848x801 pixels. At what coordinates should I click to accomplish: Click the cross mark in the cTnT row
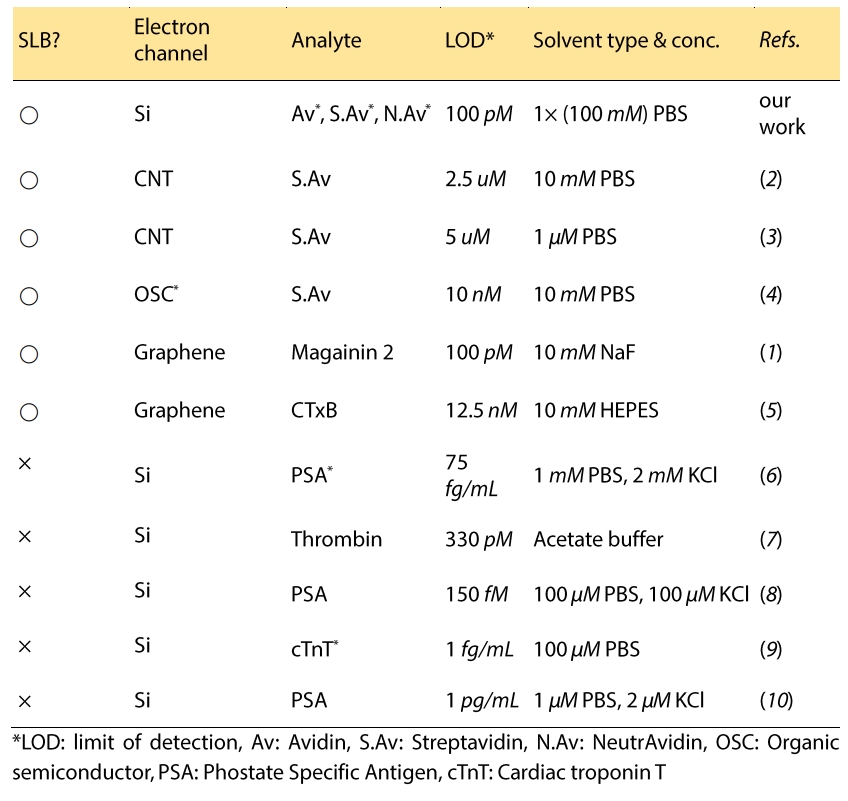point(26,647)
